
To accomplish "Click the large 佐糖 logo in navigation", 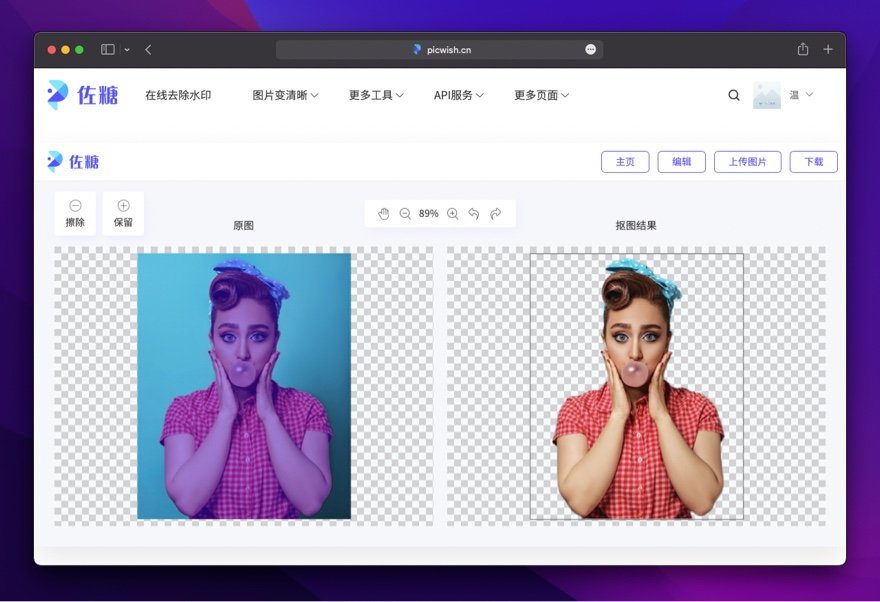I will coord(82,95).
